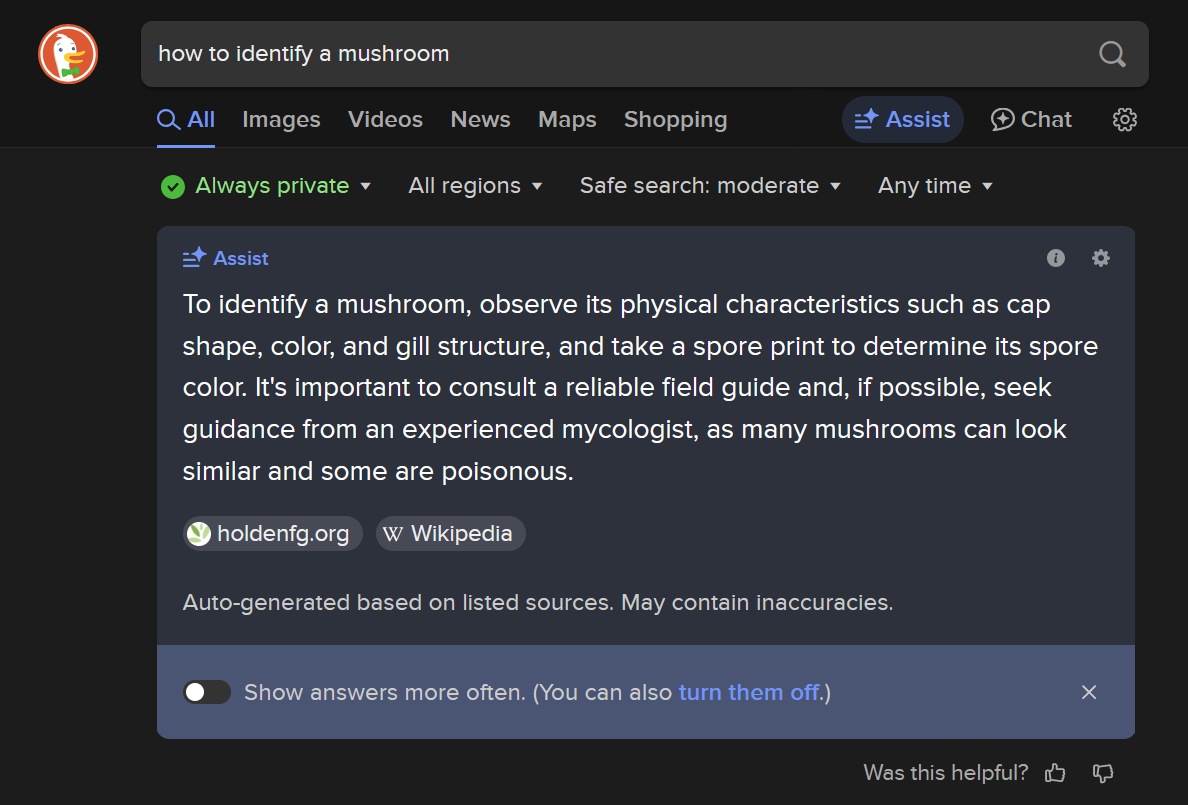The image size is (1188, 805).
Task: Click the search magnifier icon
Action: [x=1112, y=54]
